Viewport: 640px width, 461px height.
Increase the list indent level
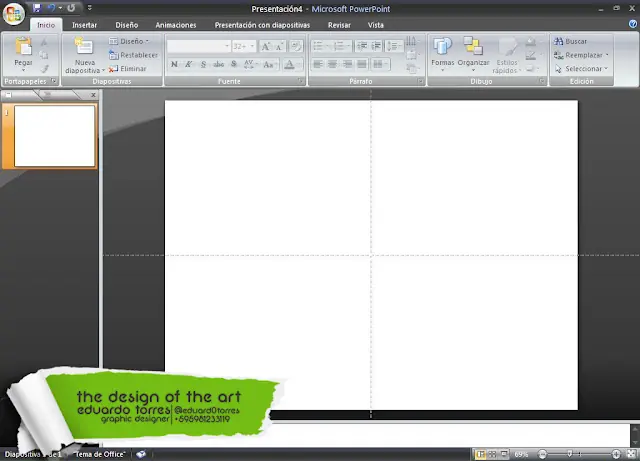point(376,46)
